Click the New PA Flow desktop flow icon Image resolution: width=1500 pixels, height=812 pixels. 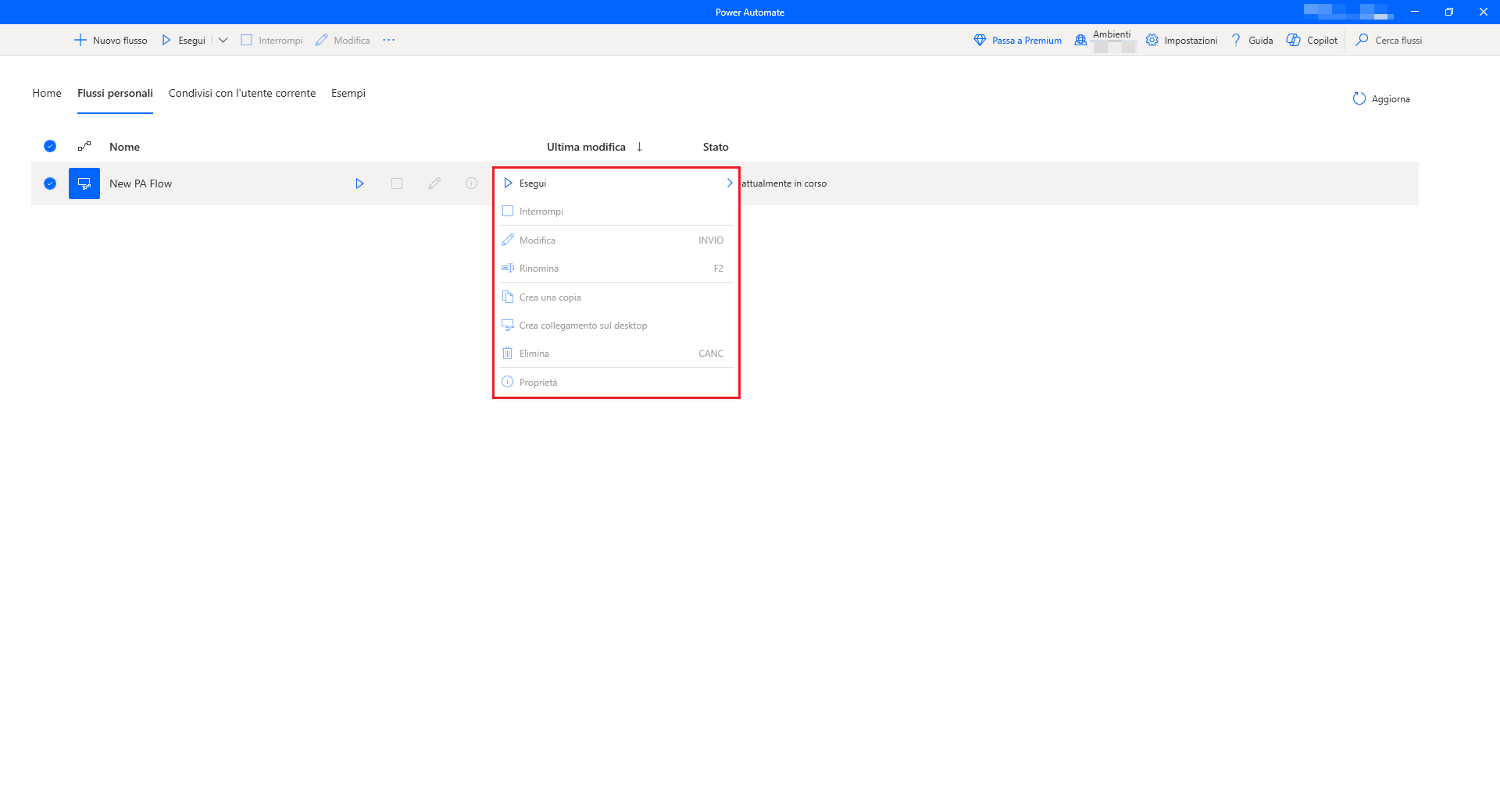(84, 183)
